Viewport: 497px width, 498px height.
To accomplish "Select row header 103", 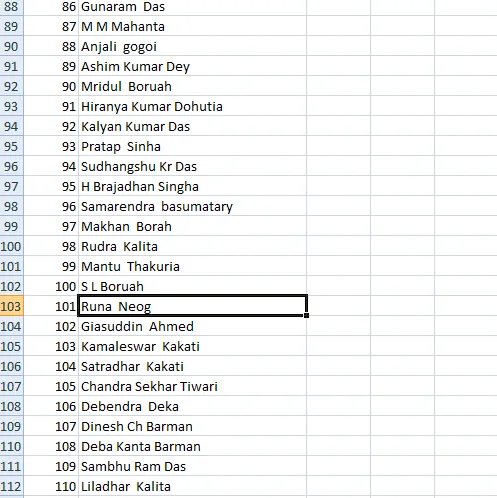I will tap(12, 306).
